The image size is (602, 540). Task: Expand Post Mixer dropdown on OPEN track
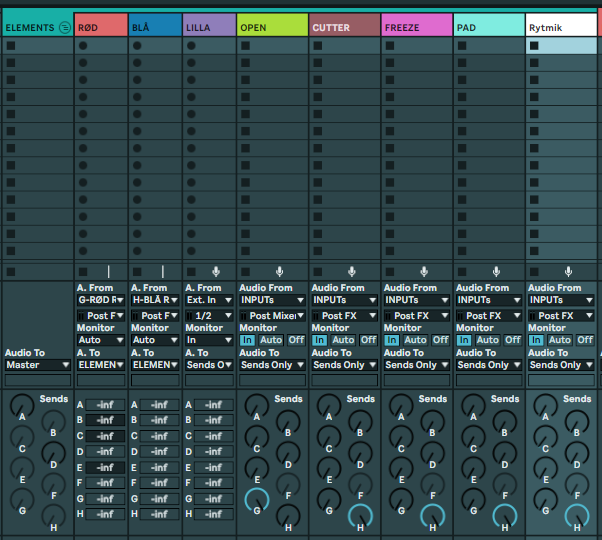[x=272, y=316]
